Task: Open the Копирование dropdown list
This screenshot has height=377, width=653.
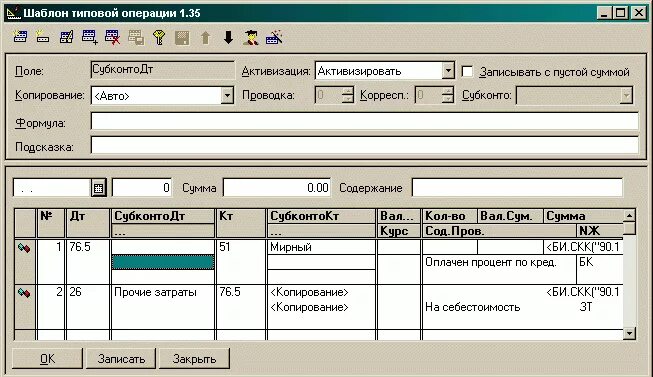Action: (227, 96)
